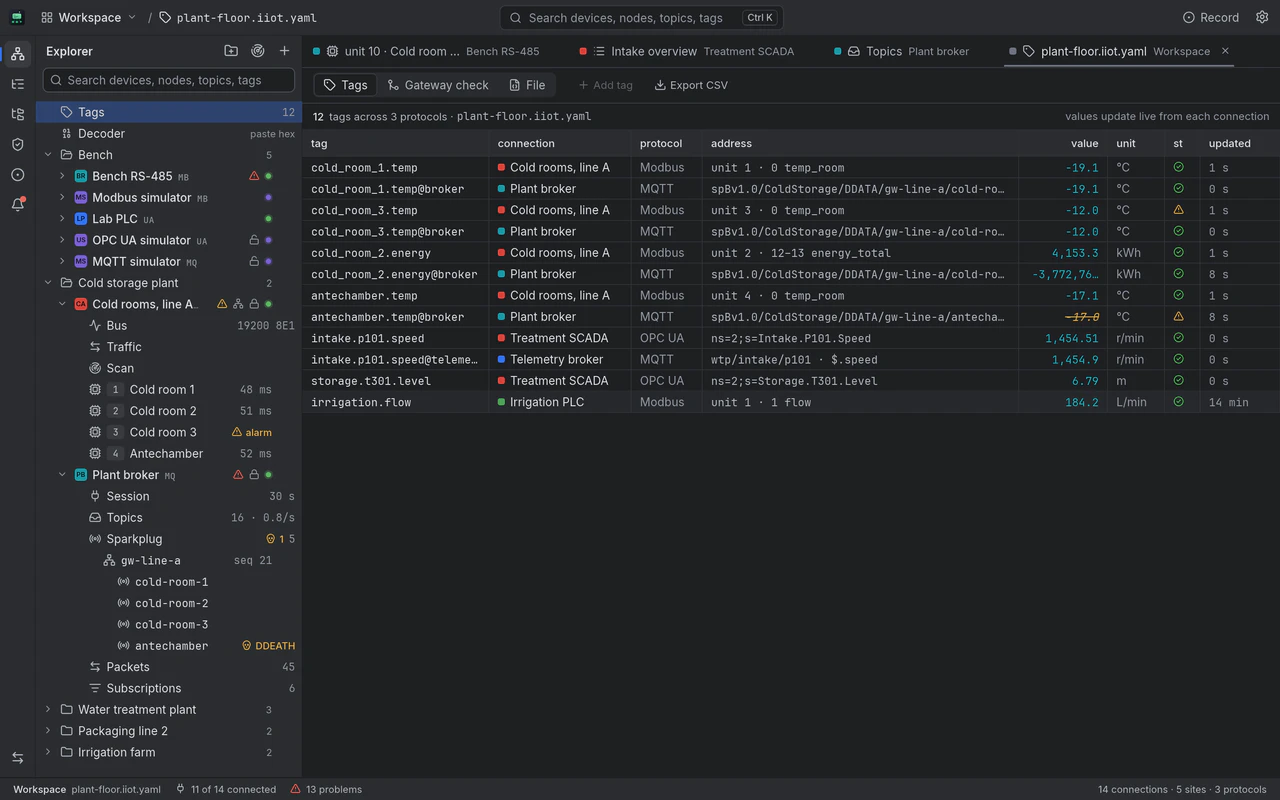The image size is (1280, 800).
Task: Open the security shield view
Action: (x=17, y=144)
